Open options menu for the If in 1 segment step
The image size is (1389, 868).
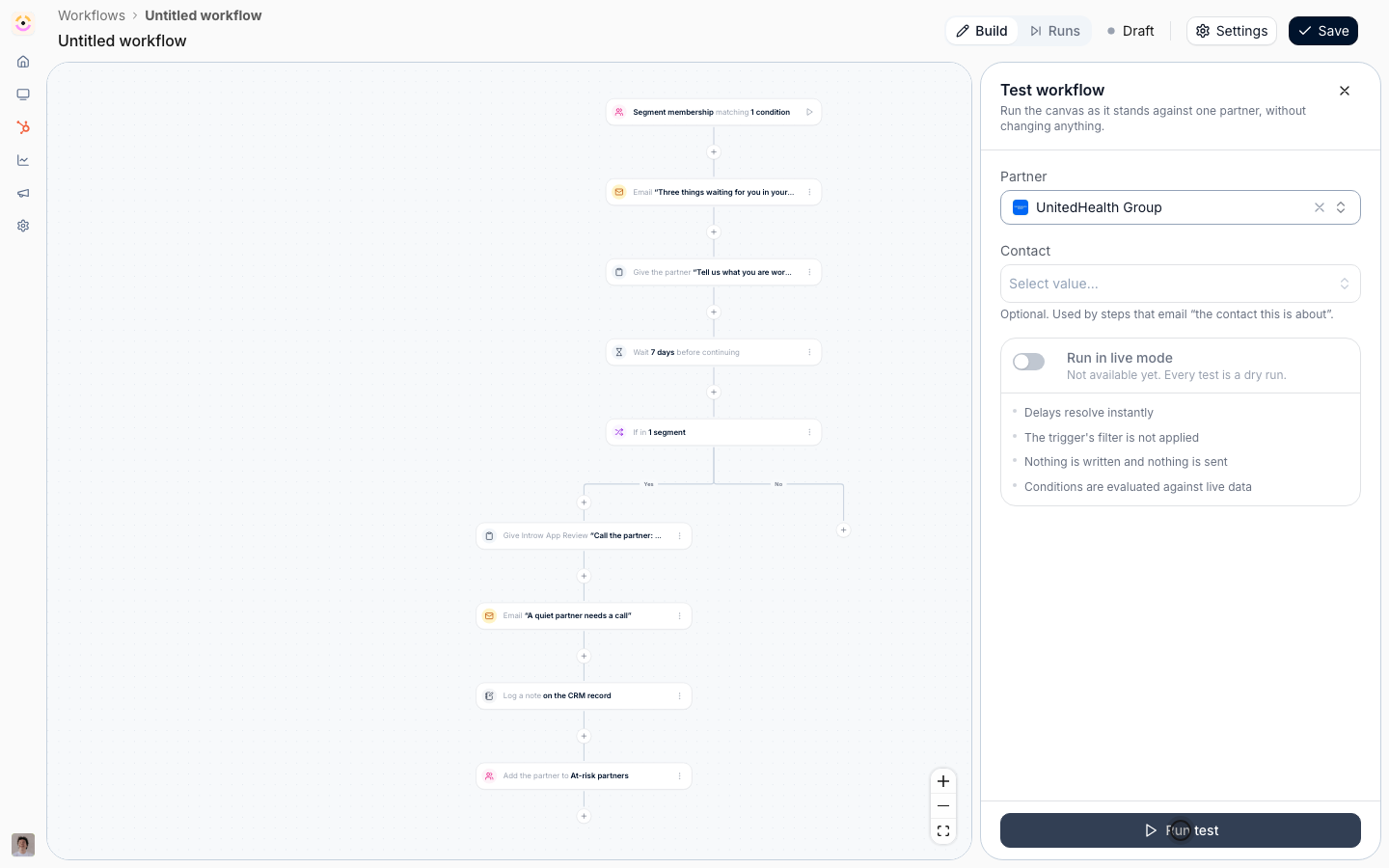pyautogui.click(x=809, y=432)
